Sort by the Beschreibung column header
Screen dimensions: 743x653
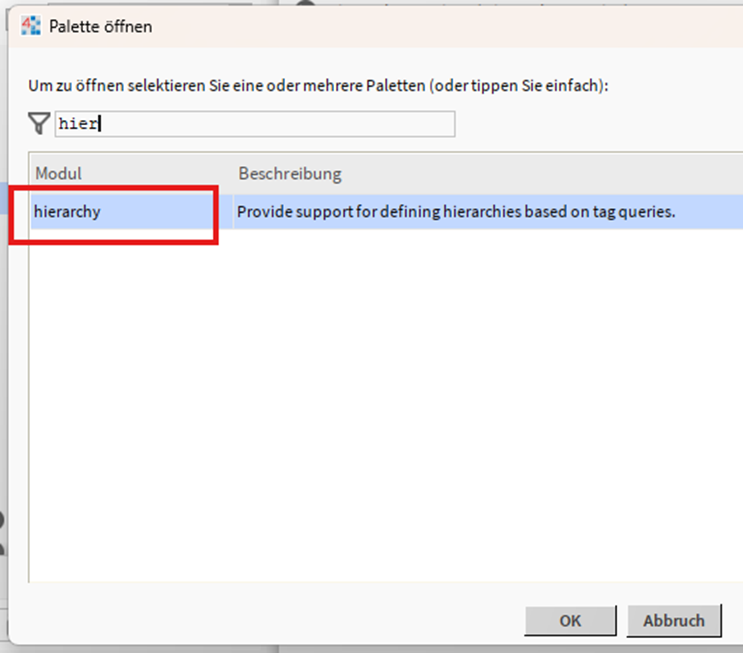[290, 173]
